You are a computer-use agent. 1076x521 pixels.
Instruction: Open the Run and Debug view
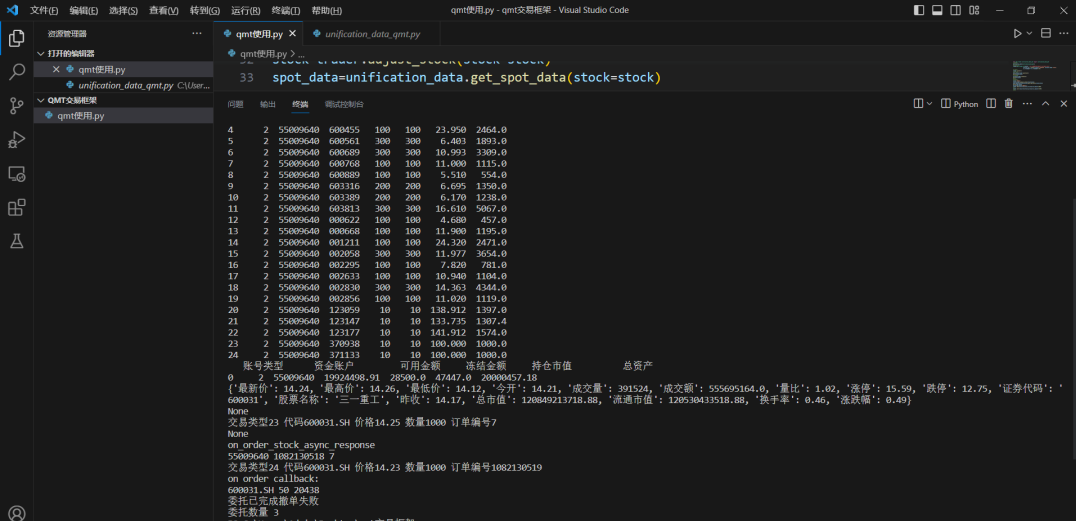click(16, 139)
